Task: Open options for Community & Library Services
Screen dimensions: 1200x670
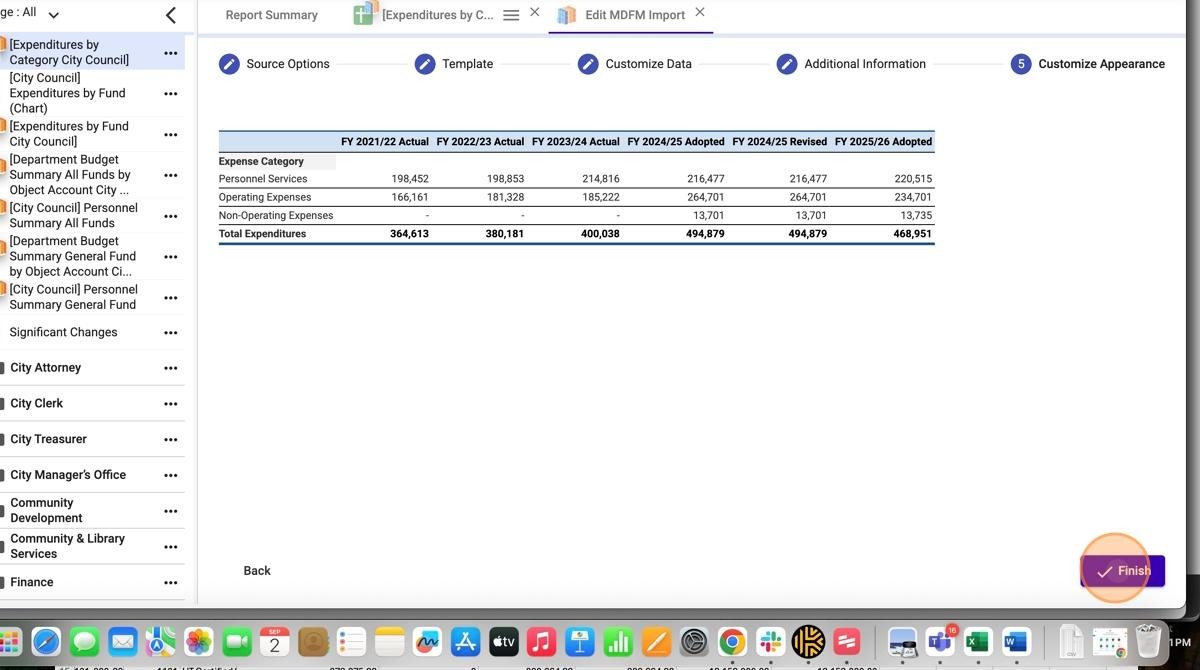Action: point(171,547)
